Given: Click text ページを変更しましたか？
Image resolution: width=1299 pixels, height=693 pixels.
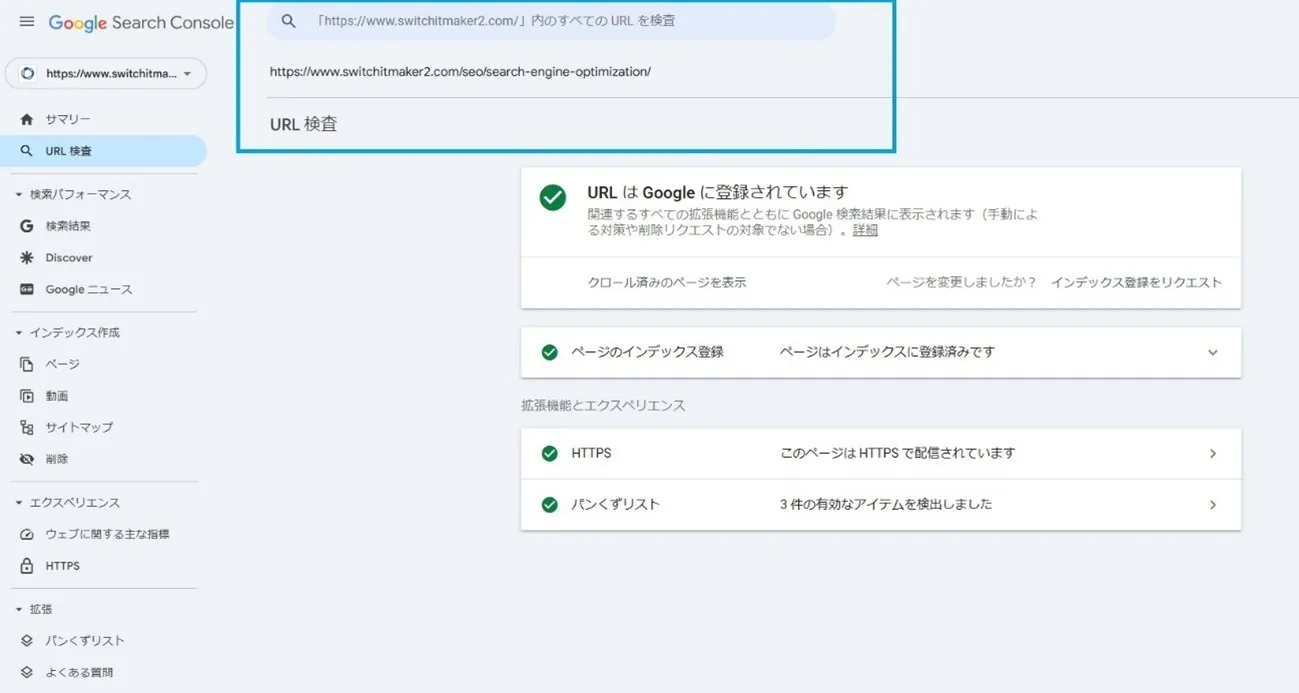Looking at the screenshot, I should pyautogui.click(x=961, y=282).
